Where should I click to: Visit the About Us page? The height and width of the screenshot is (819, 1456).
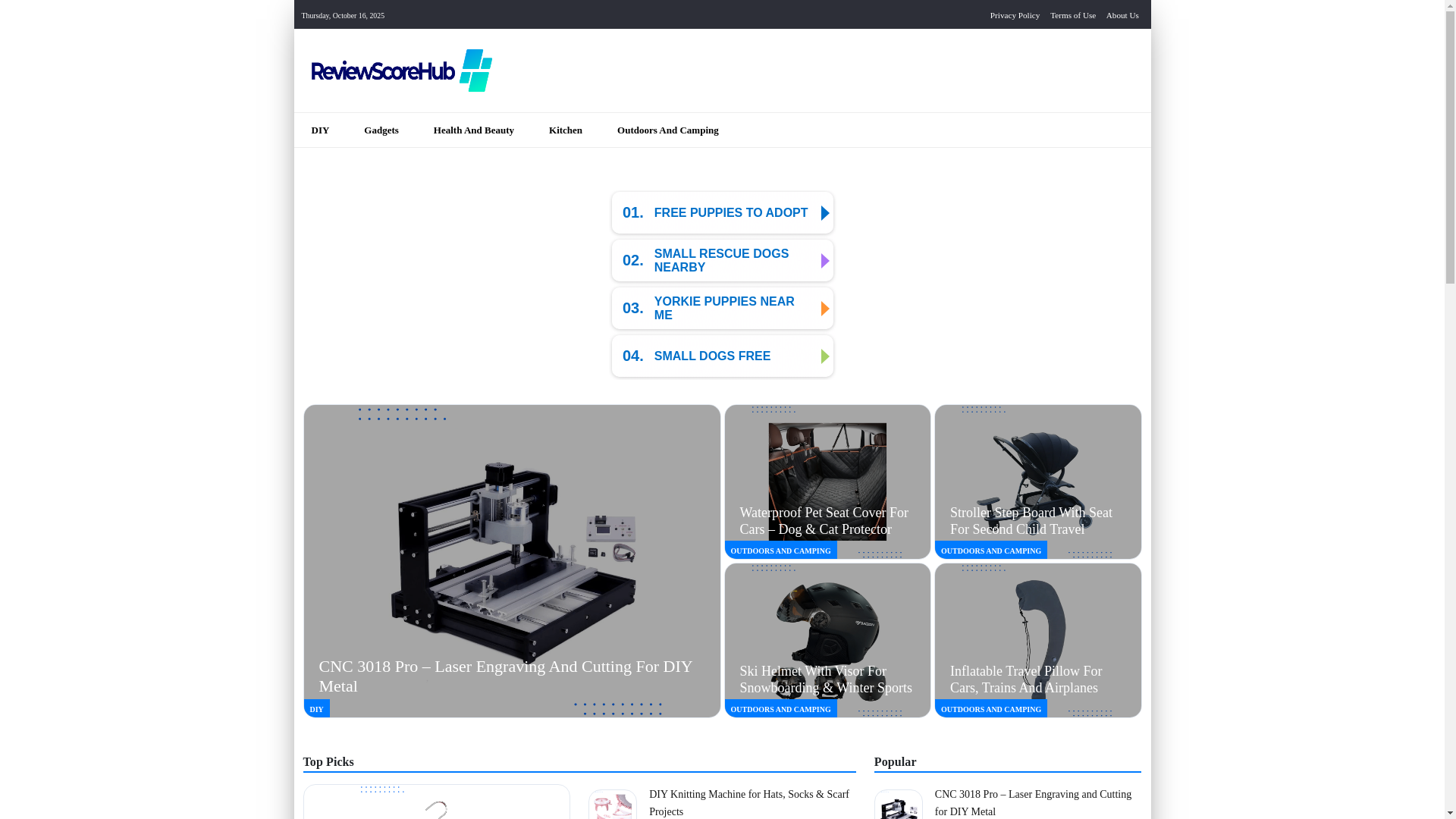click(1122, 15)
